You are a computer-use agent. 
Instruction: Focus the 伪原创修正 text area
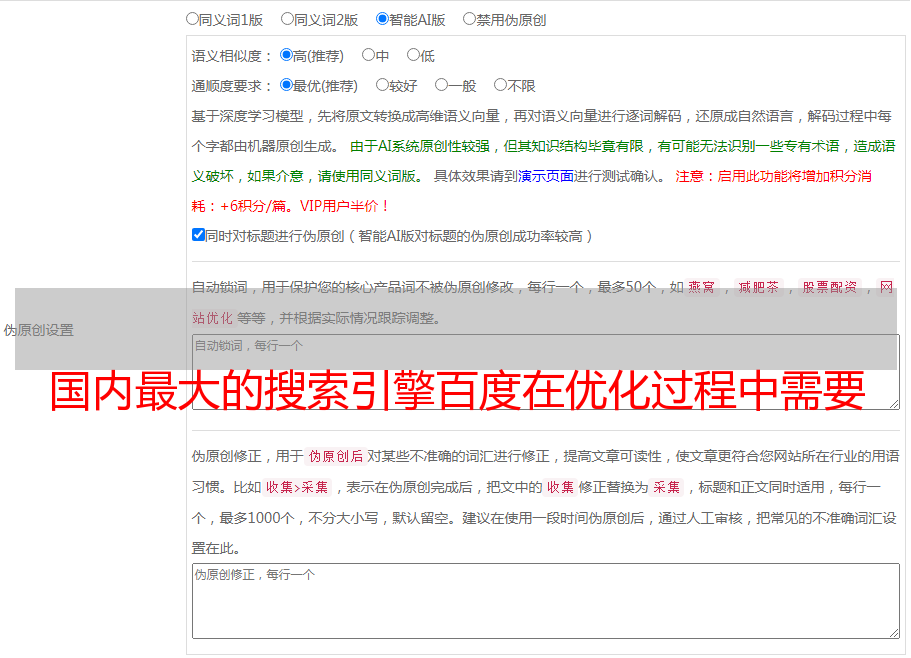point(546,601)
